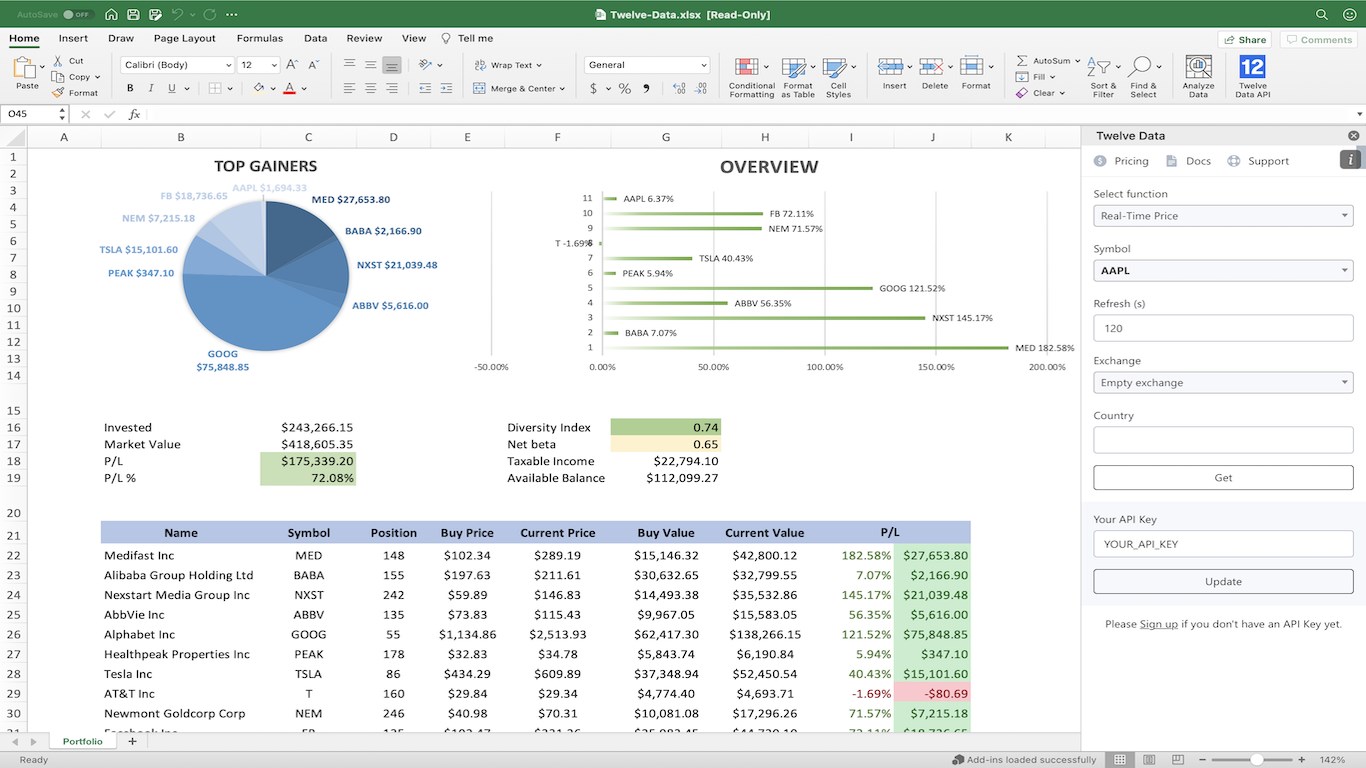Follow the Sign up link

[x=1158, y=624]
